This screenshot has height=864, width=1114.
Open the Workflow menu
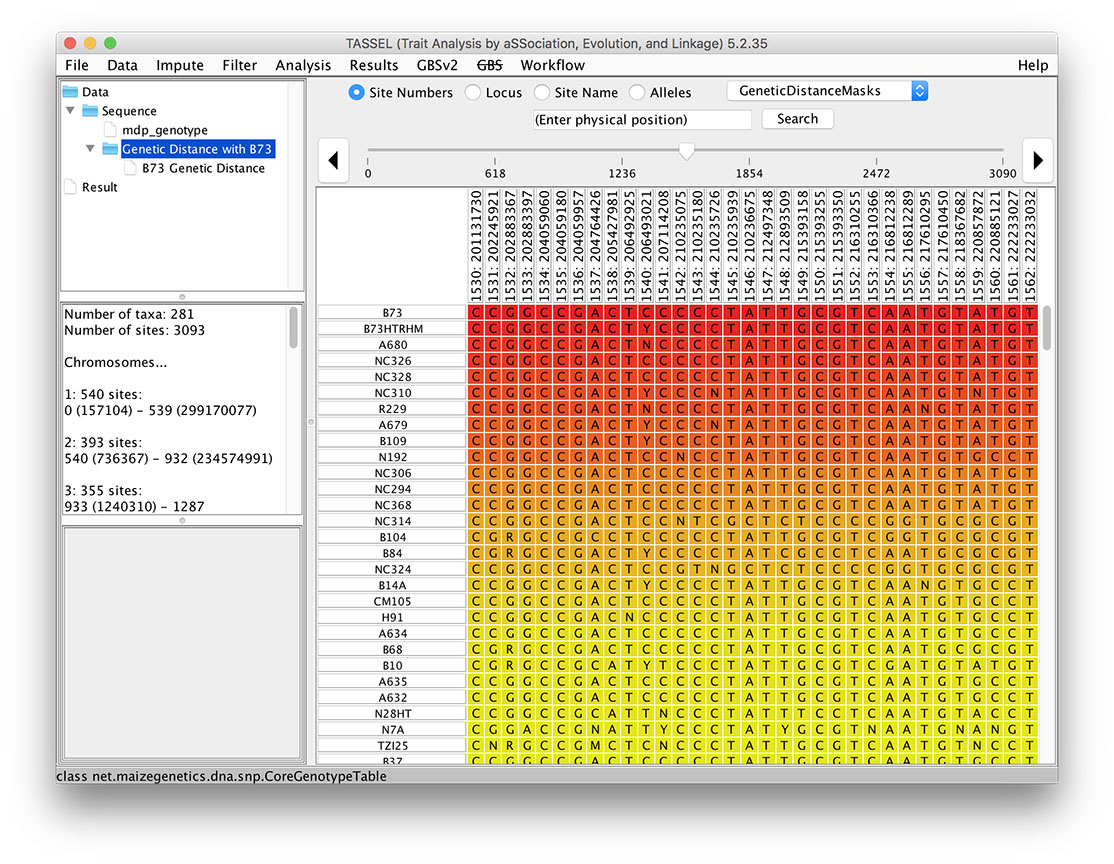[x=553, y=65]
